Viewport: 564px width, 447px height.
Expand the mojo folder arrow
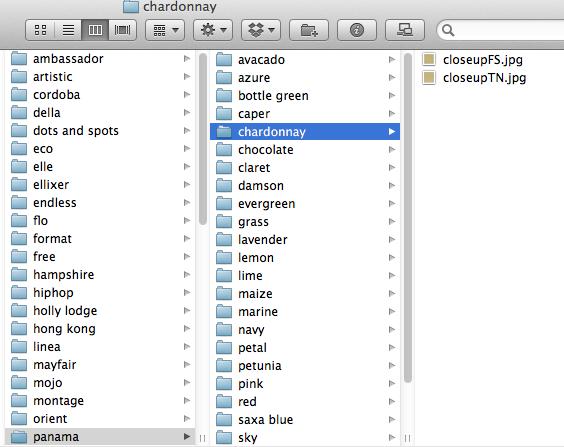click(187, 382)
